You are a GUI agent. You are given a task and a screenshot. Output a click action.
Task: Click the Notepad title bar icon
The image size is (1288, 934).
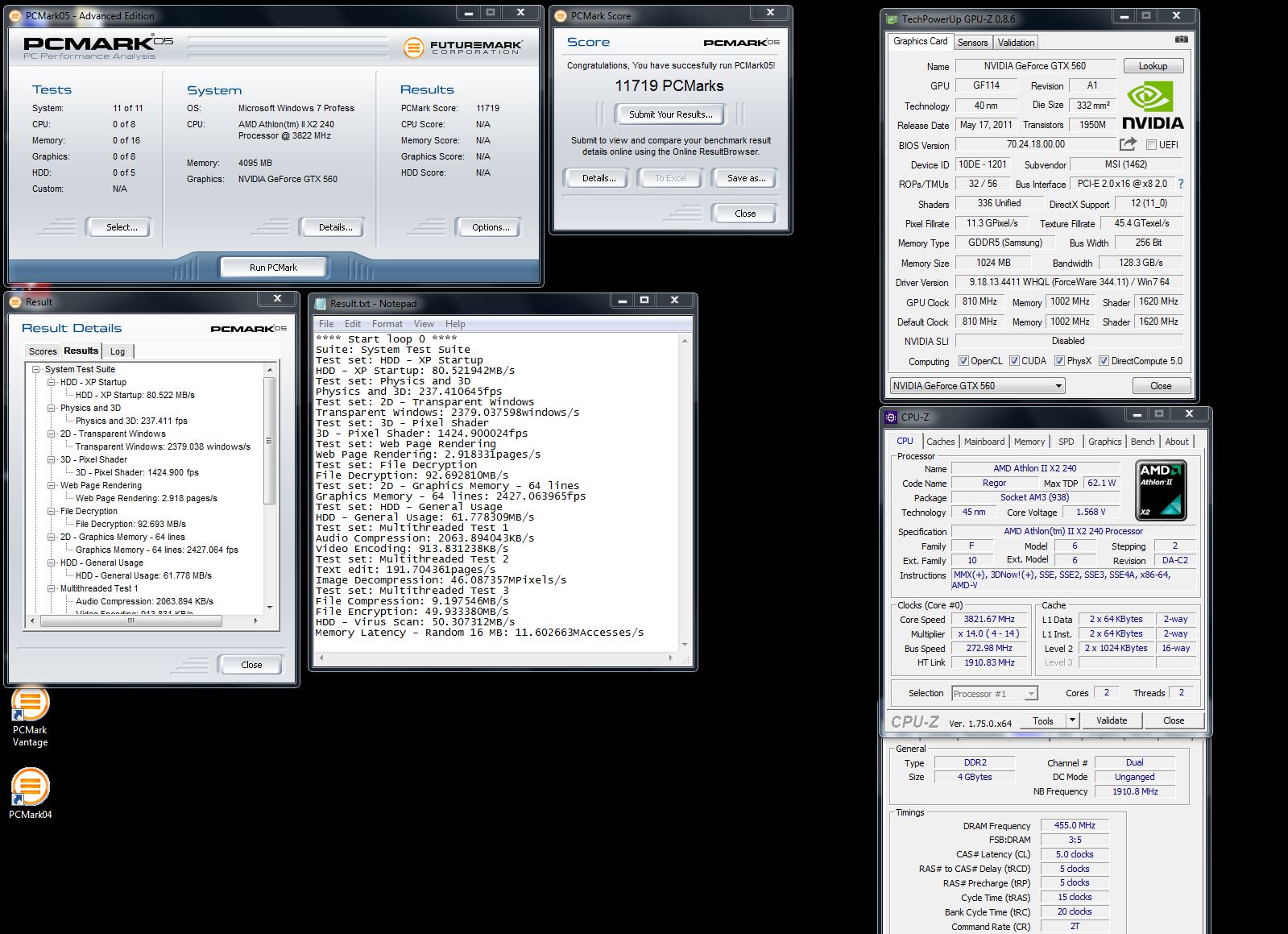321,304
